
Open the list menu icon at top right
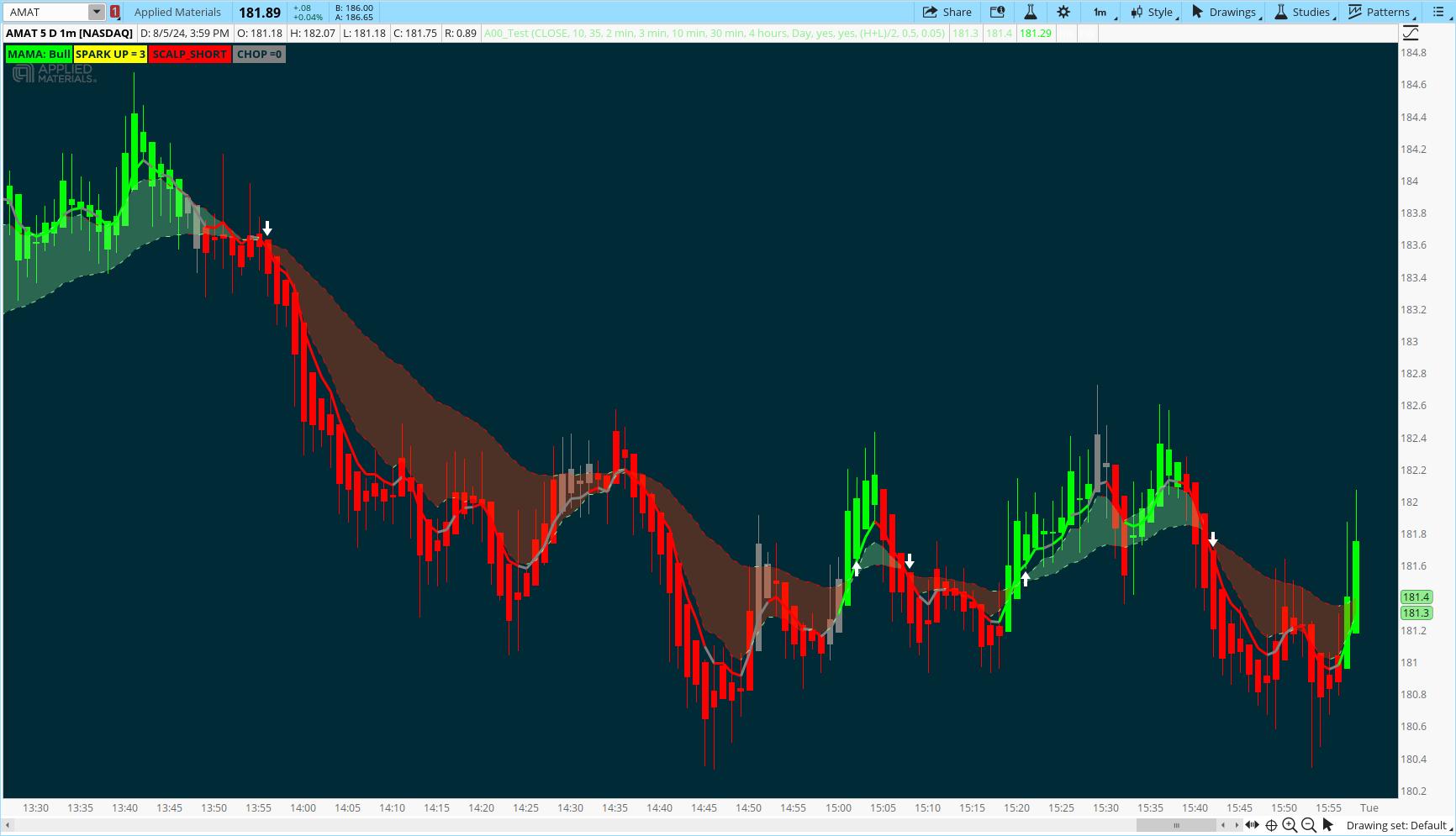pyautogui.click(x=1439, y=12)
